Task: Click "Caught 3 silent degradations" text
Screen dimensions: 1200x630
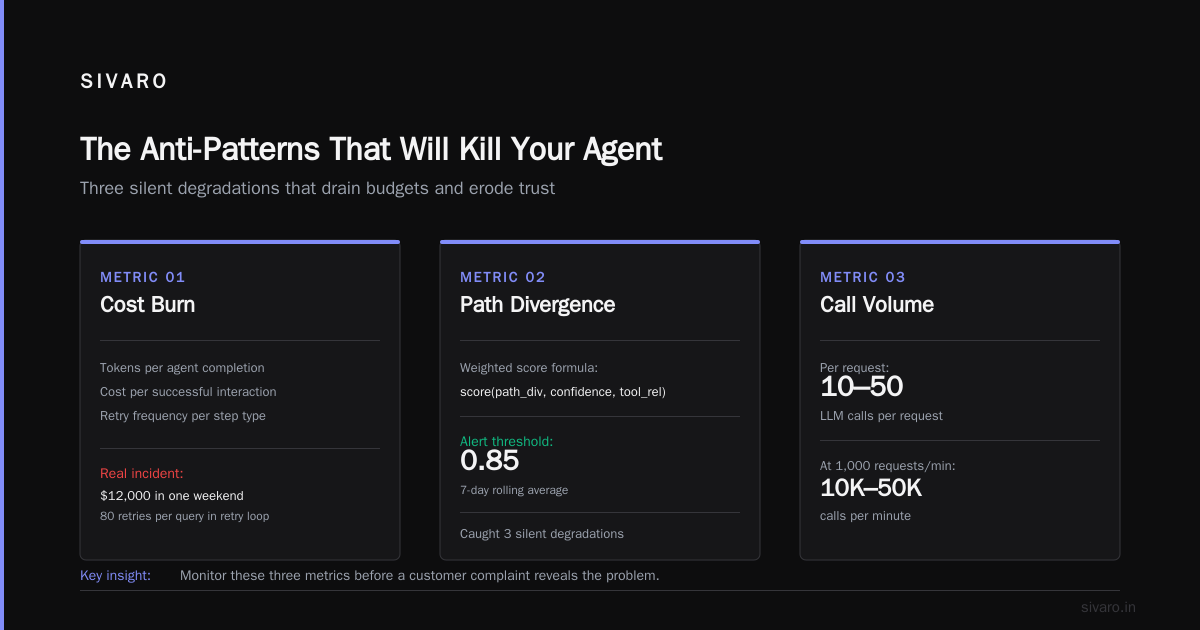Action: 542,534
